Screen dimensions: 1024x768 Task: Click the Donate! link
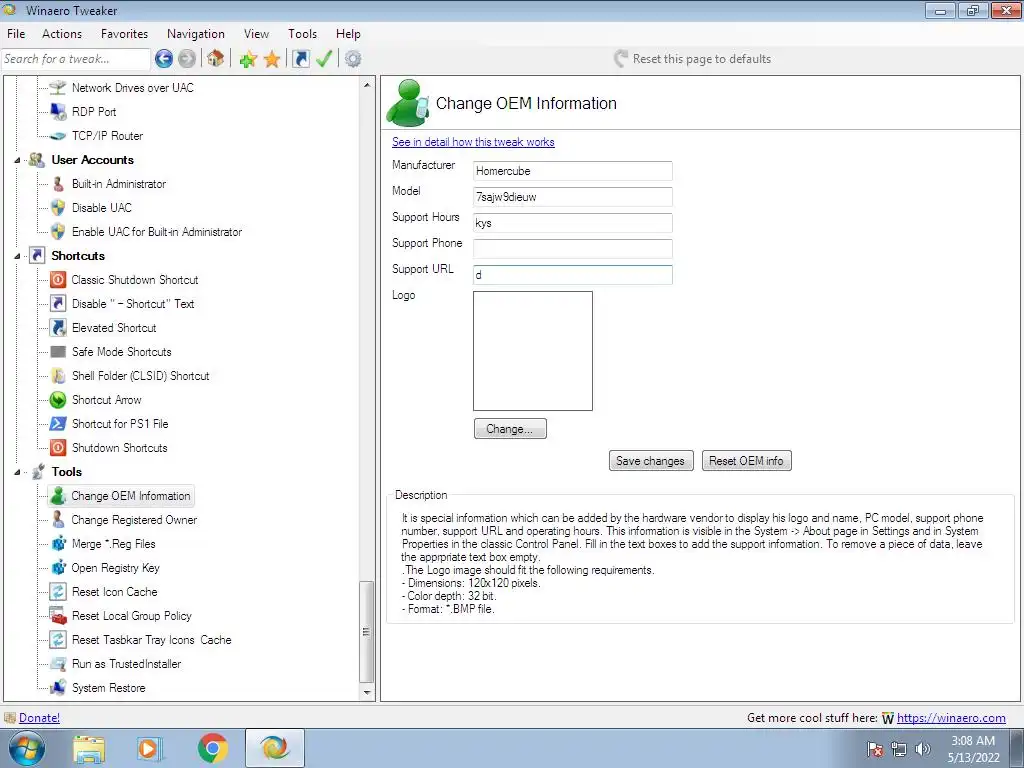[39, 718]
